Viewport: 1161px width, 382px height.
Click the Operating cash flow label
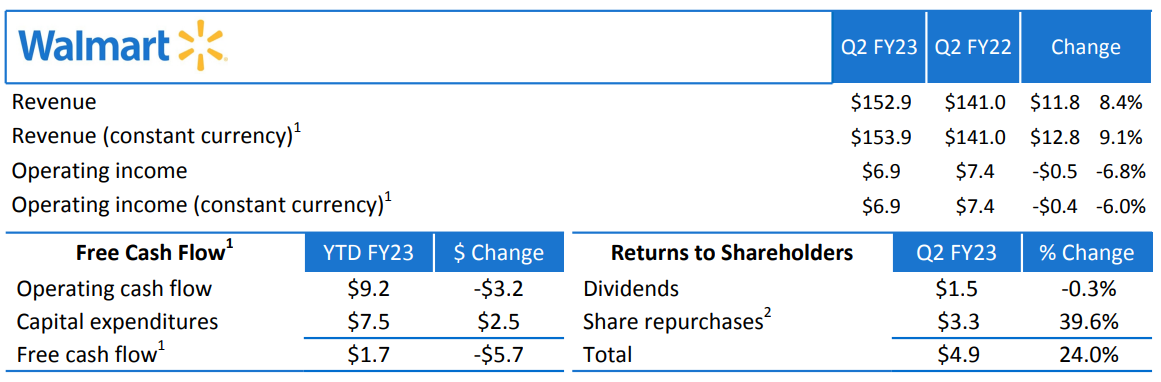(114, 288)
